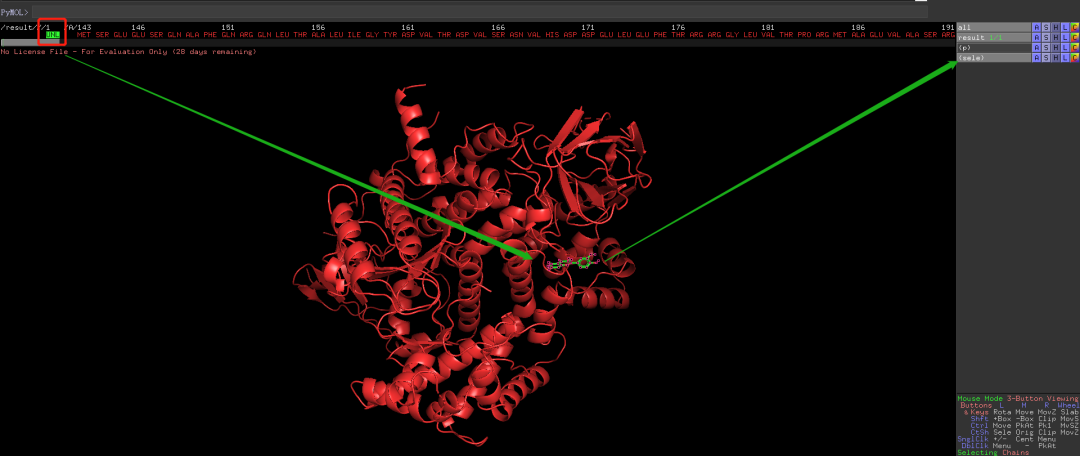
Task: Click the S (Show) button for result
Action: [1046, 37]
